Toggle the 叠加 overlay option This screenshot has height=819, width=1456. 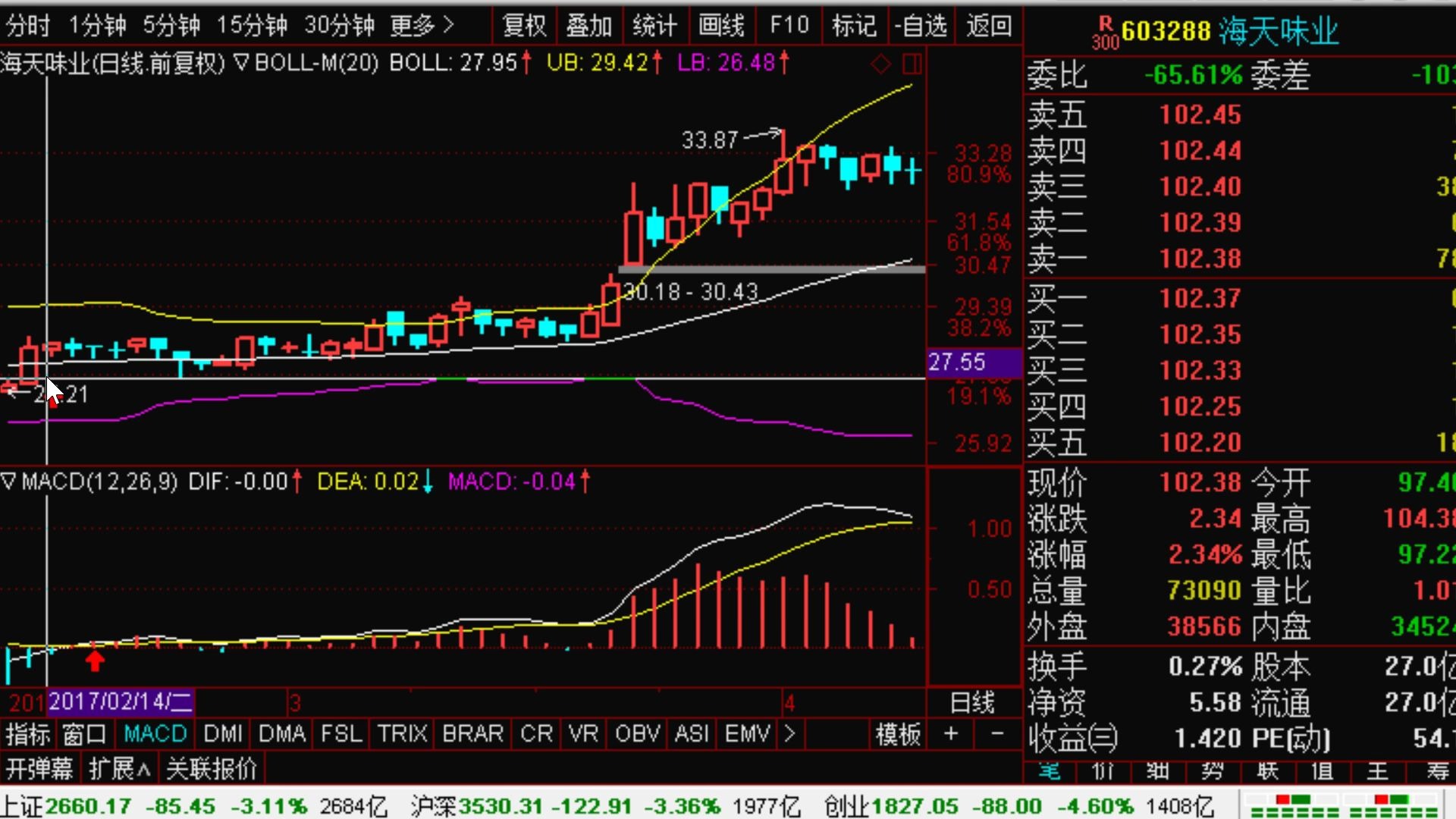(x=588, y=26)
